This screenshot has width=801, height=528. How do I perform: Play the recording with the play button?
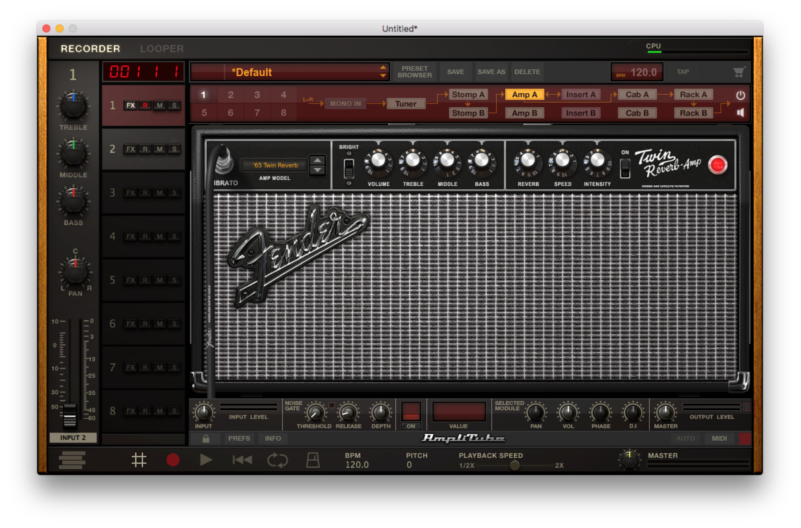point(206,460)
